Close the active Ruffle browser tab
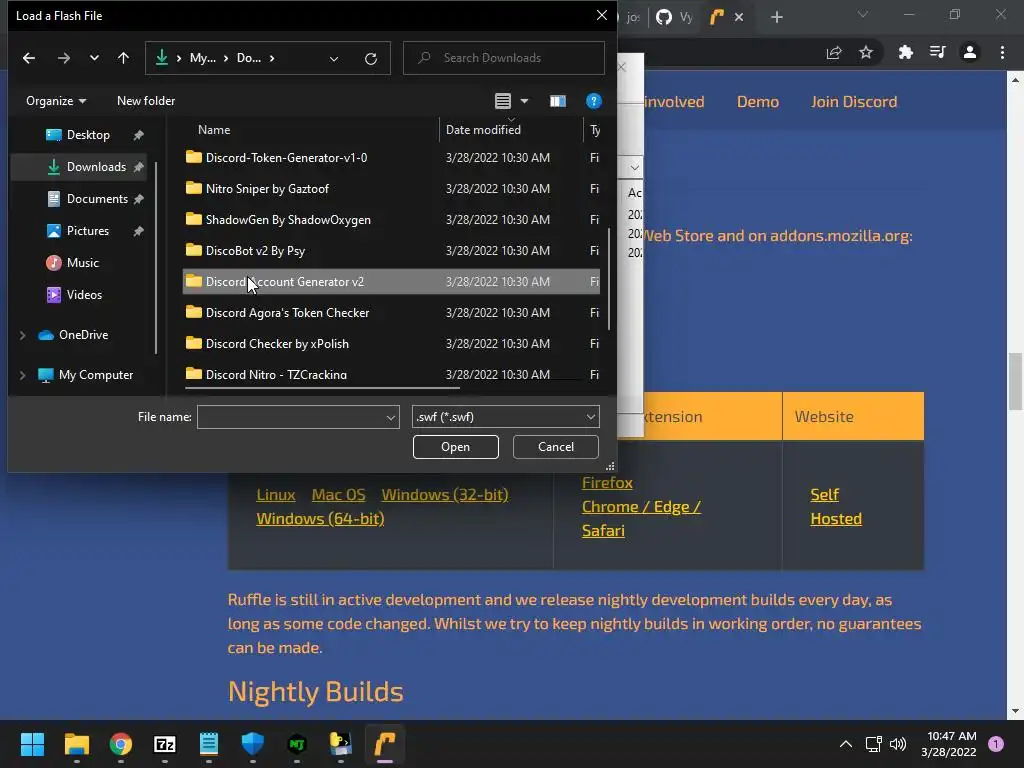The width and height of the screenshot is (1024, 768). coord(739,18)
